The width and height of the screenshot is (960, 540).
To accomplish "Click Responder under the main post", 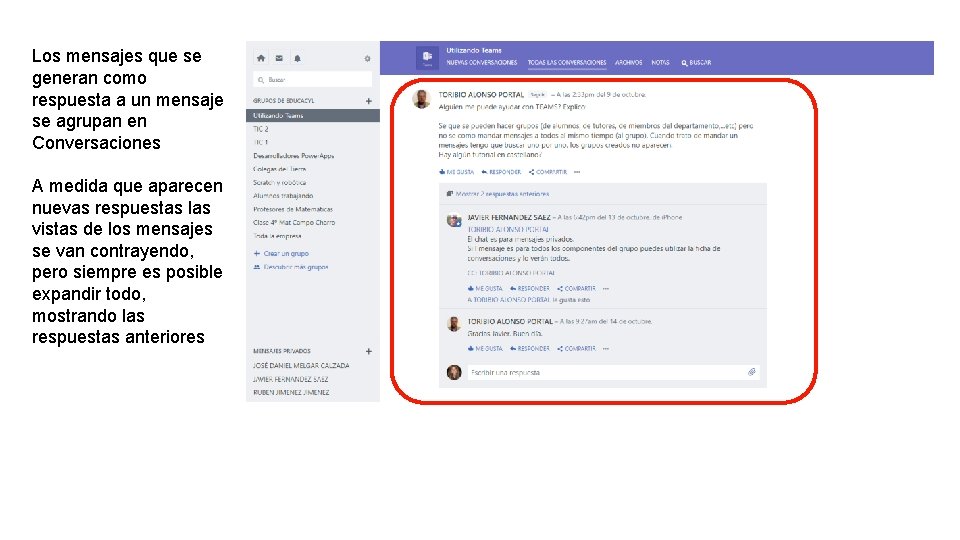I will (501, 172).
